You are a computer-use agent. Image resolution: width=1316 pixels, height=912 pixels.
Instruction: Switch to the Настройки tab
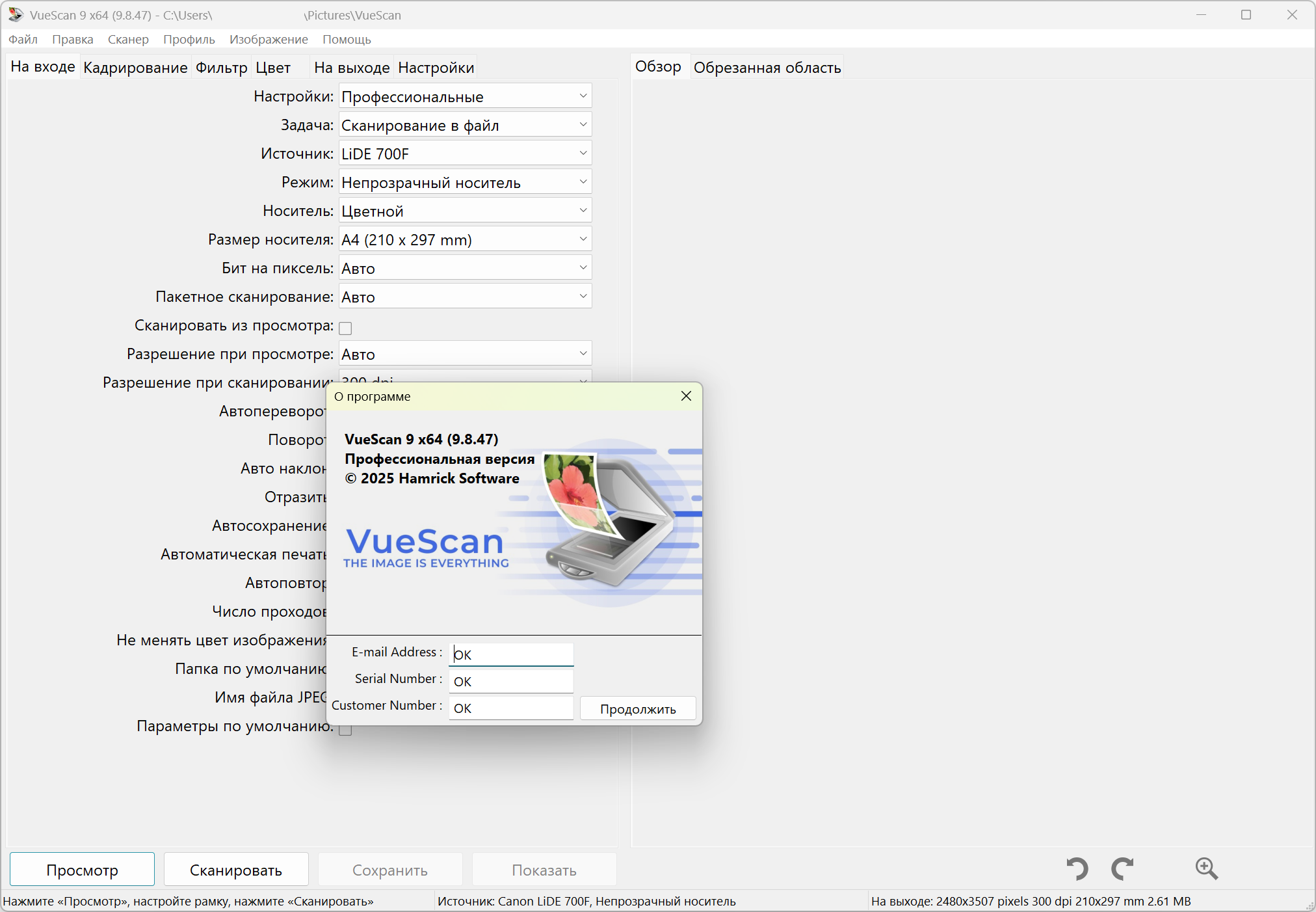pos(436,68)
